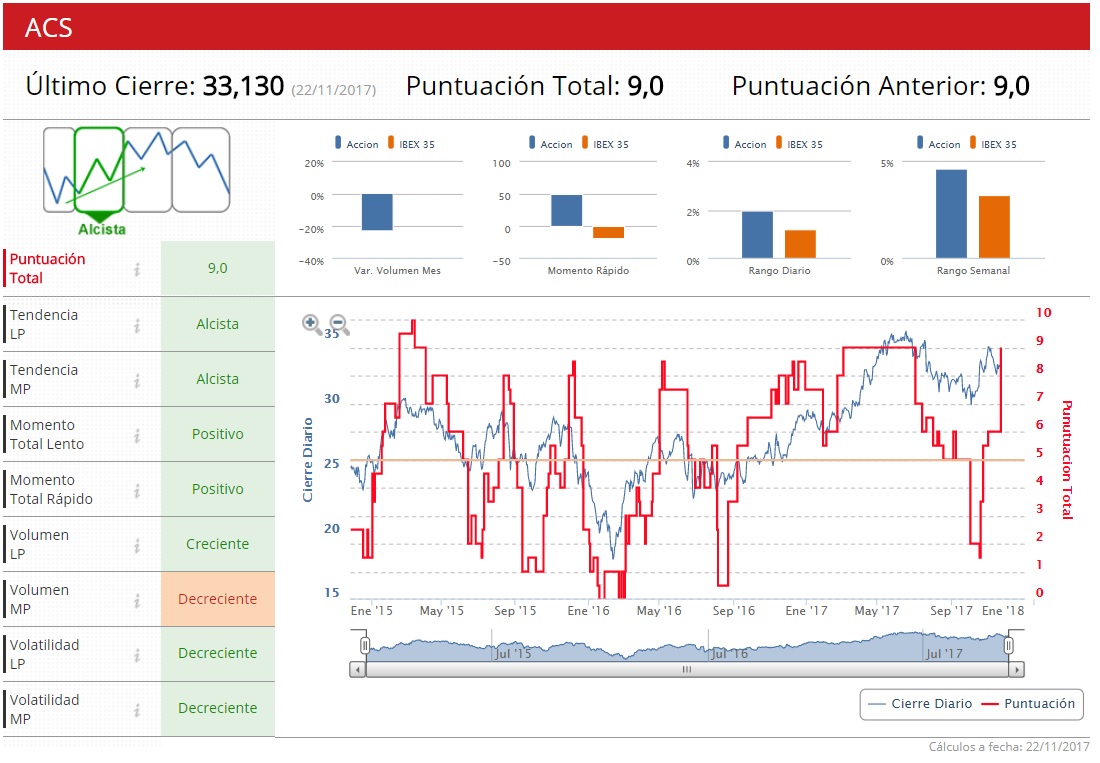Click the Ene '17 axis label on main chart

click(x=807, y=611)
